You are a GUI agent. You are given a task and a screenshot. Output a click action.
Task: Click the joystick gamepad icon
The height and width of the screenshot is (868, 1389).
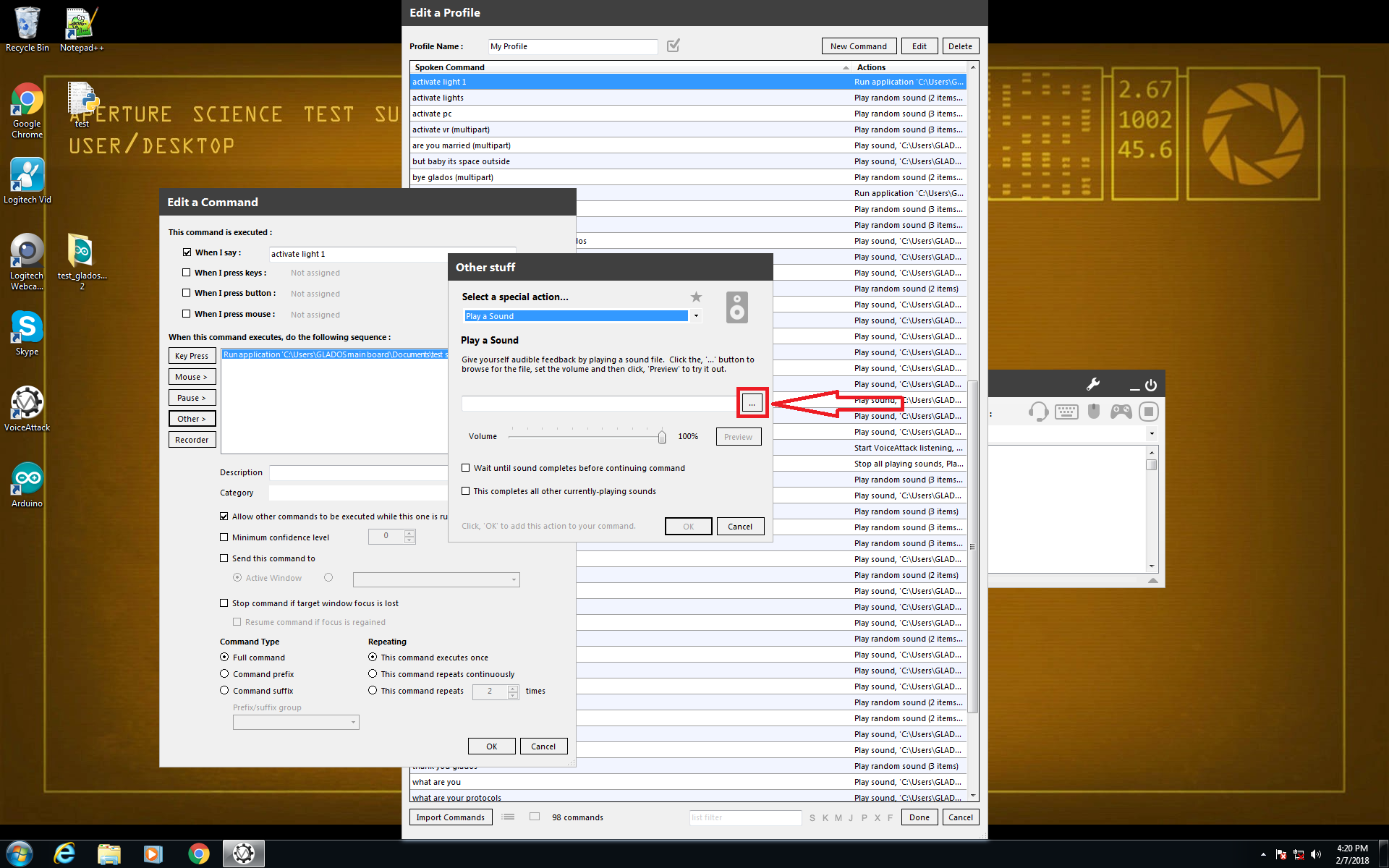[x=1121, y=412]
